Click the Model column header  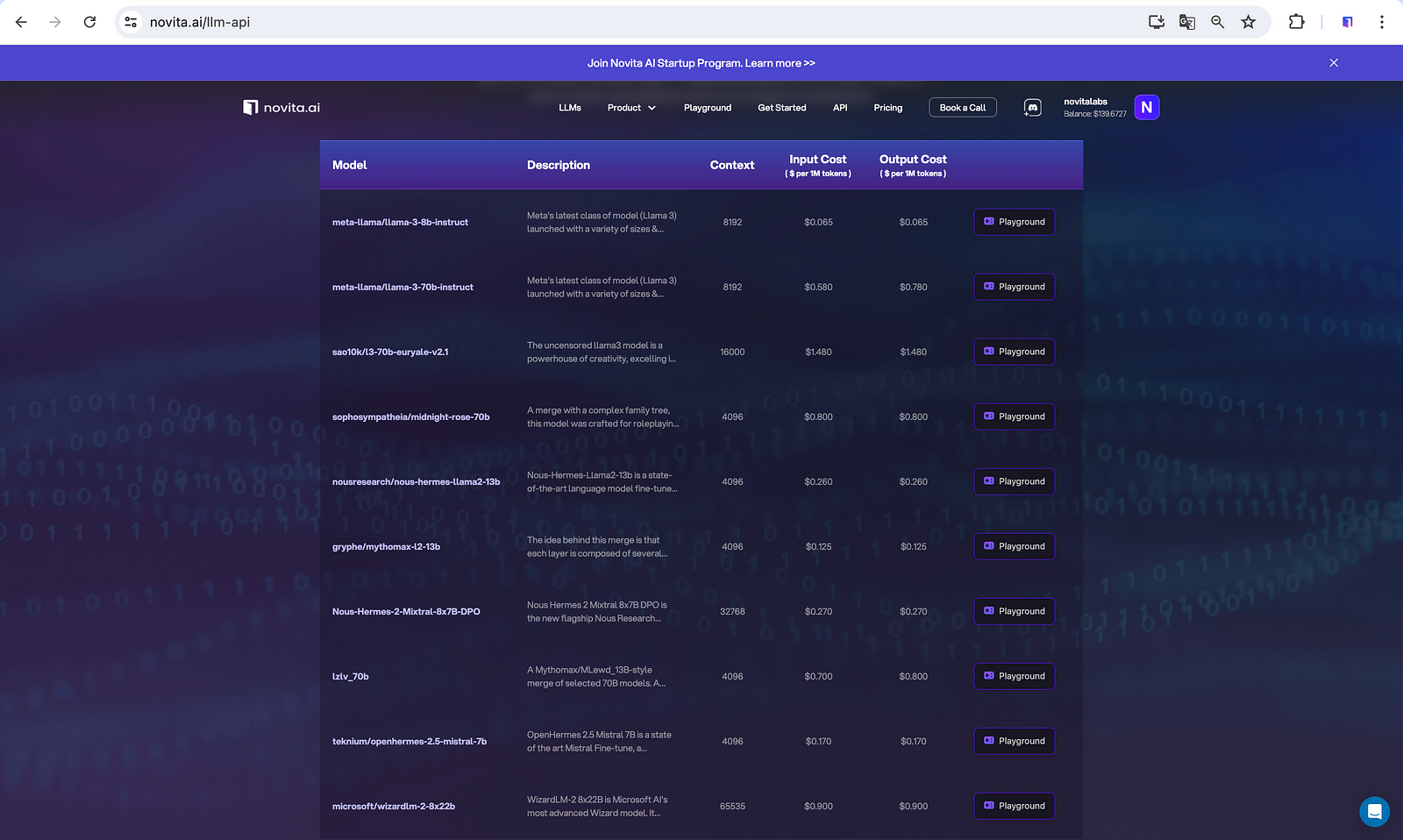tap(349, 165)
